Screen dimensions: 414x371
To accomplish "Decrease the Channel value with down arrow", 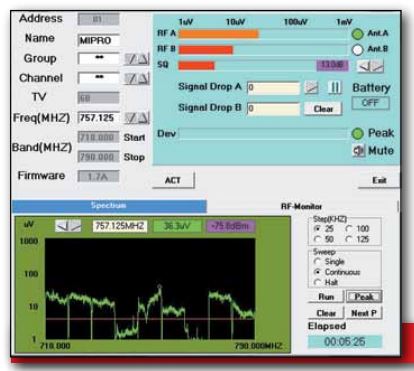I will click(x=131, y=79).
